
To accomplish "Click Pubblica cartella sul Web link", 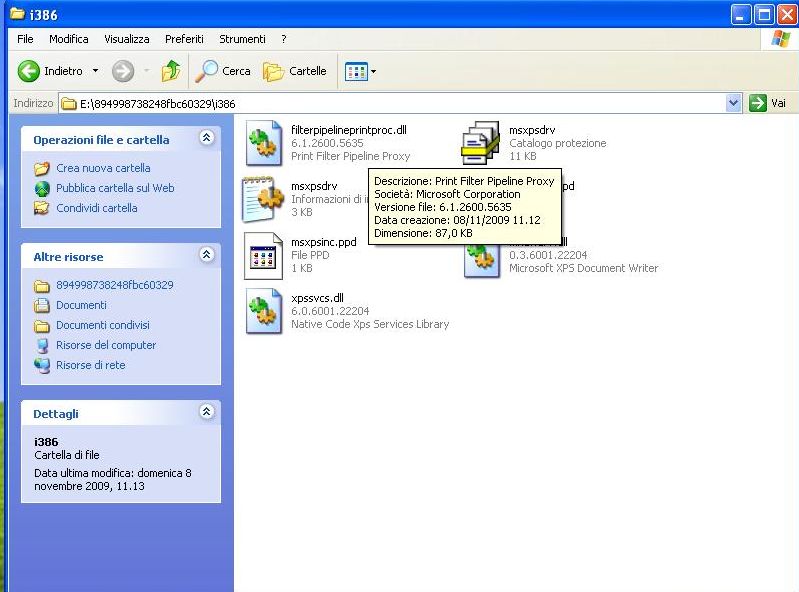I will (115, 188).
